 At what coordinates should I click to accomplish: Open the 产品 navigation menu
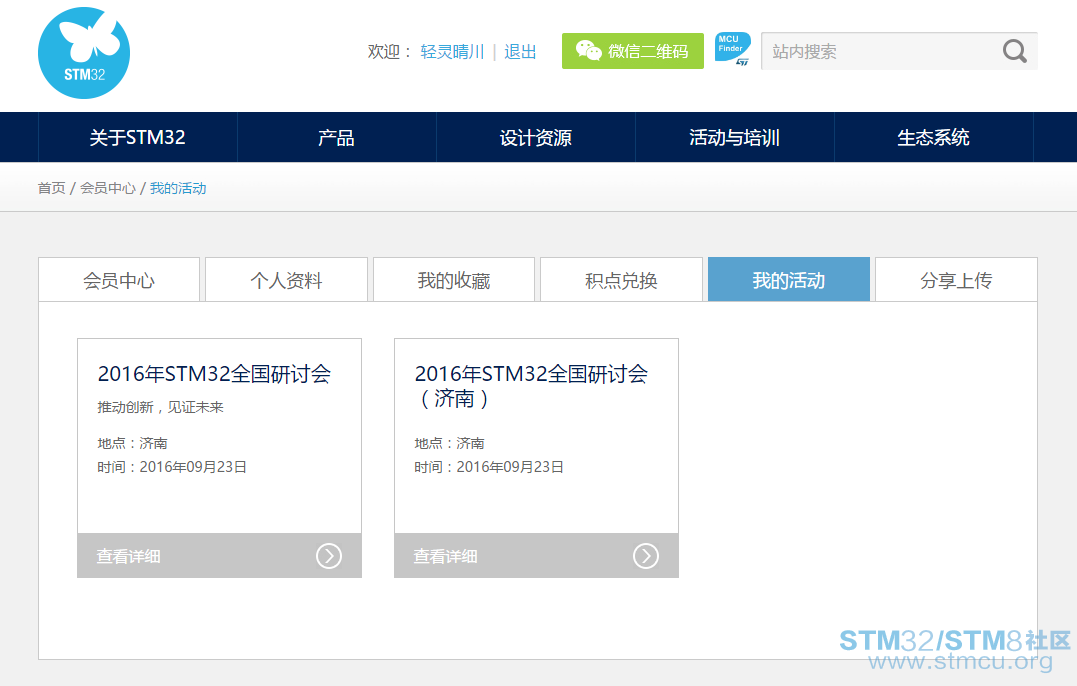click(x=337, y=137)
